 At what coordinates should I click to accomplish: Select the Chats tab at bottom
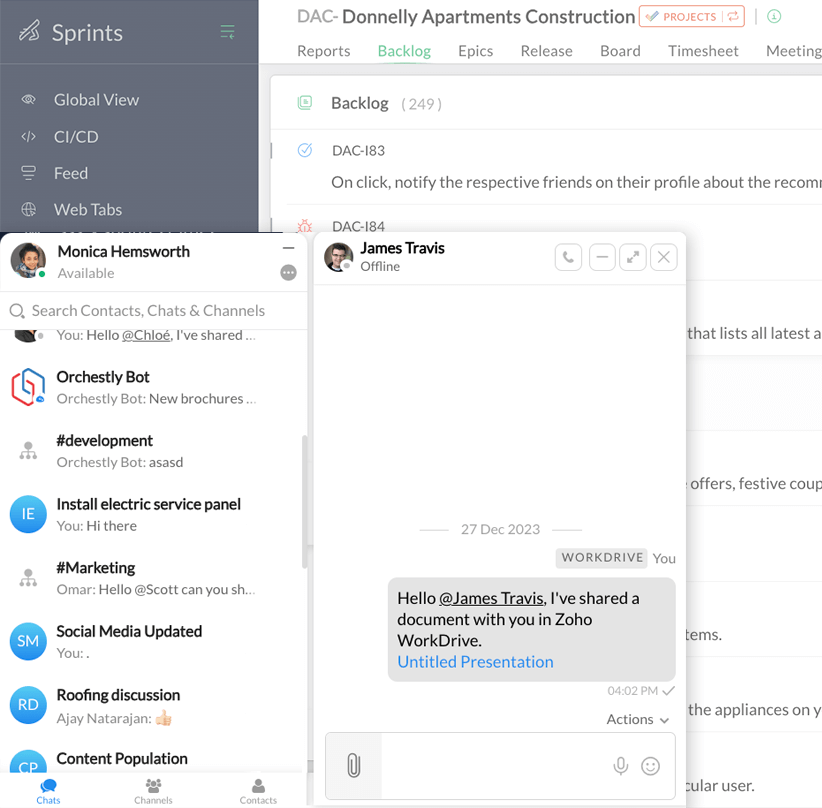coord(48,791)
